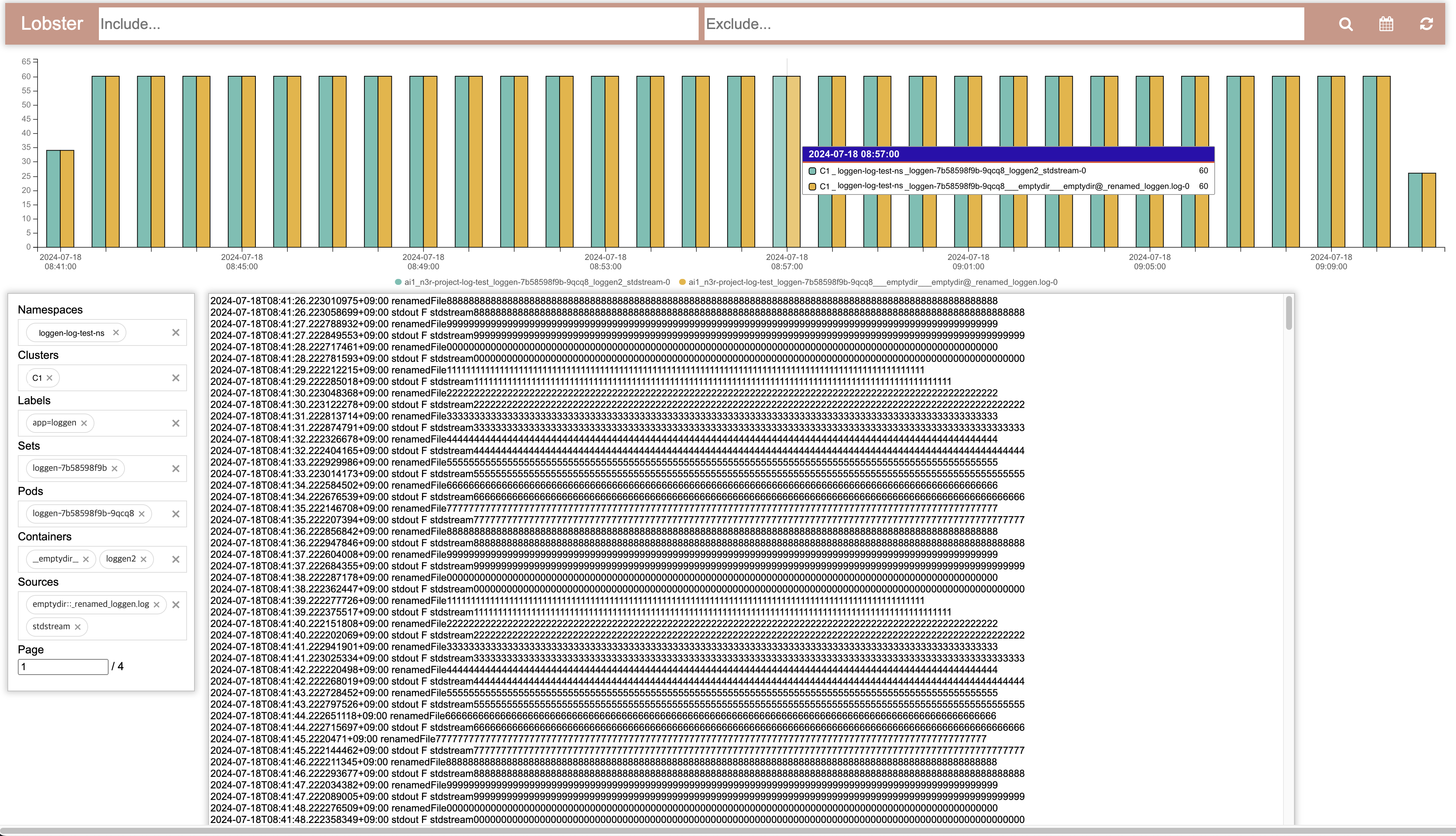Click the log panel vertical scrollbar thumb
Viewport: 1456px width, 836px height.
(1289, 313)
